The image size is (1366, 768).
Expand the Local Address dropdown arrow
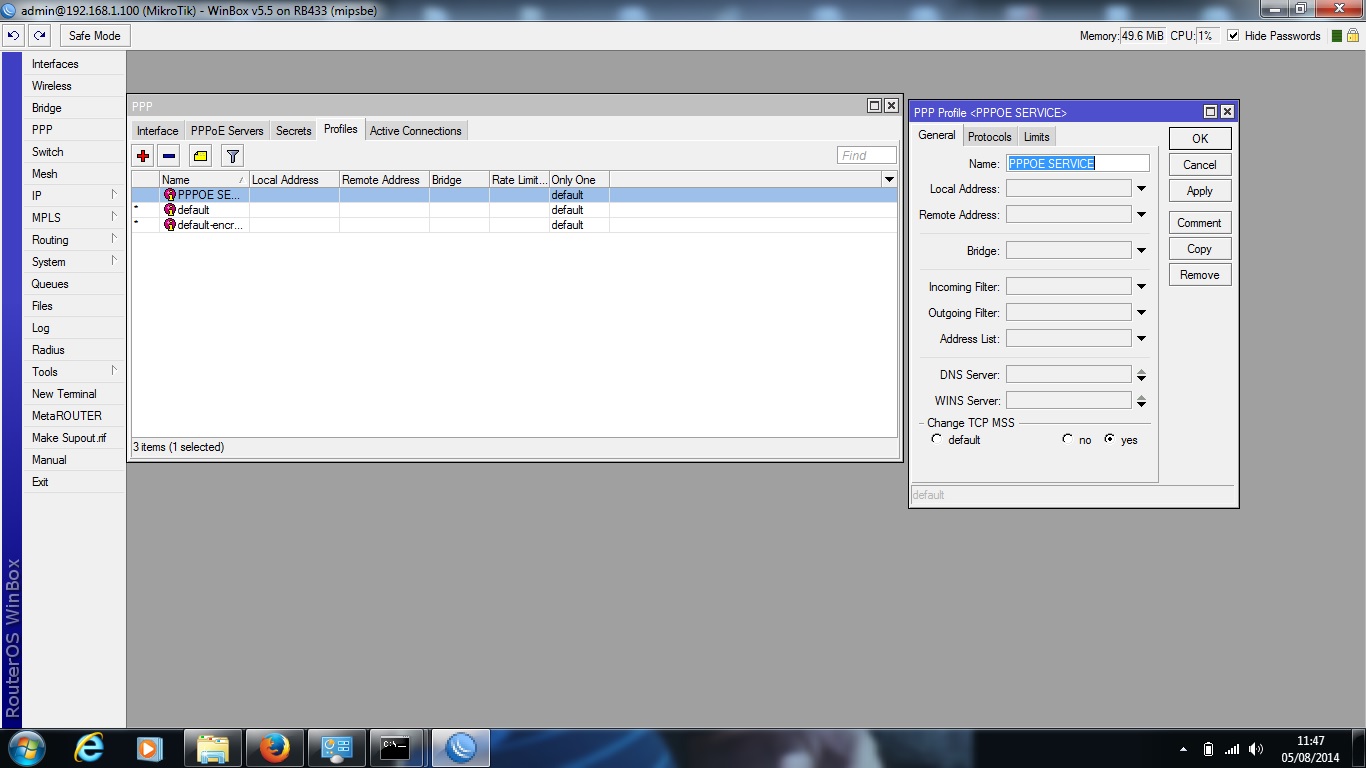1141,189
